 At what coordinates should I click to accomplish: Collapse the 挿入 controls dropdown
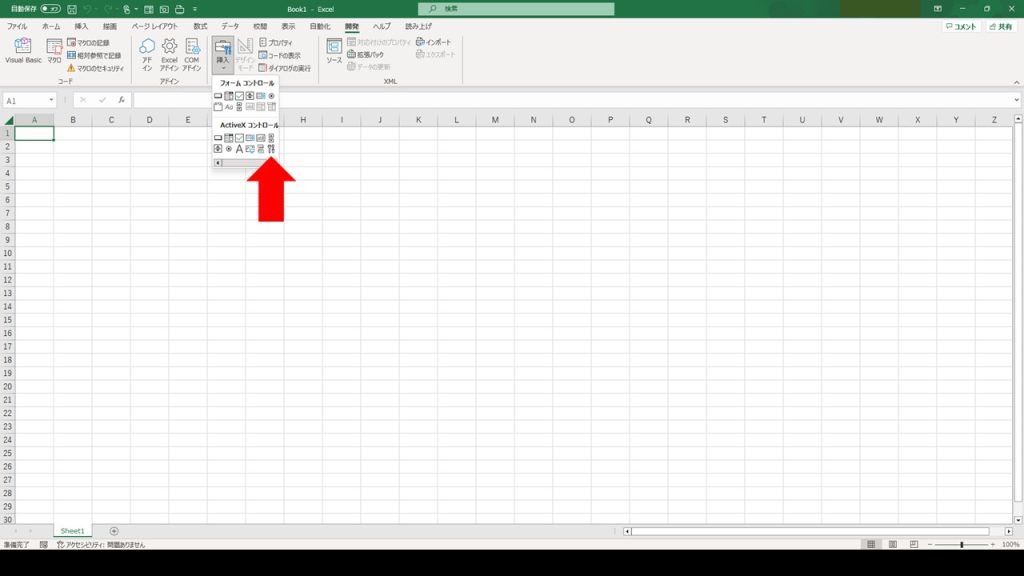click(222, 54)
